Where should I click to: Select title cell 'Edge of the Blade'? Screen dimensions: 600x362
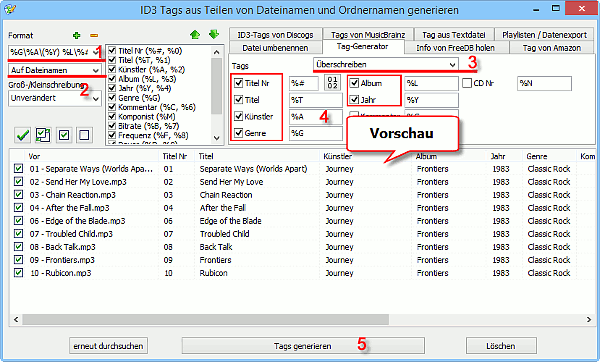point(230,221)
